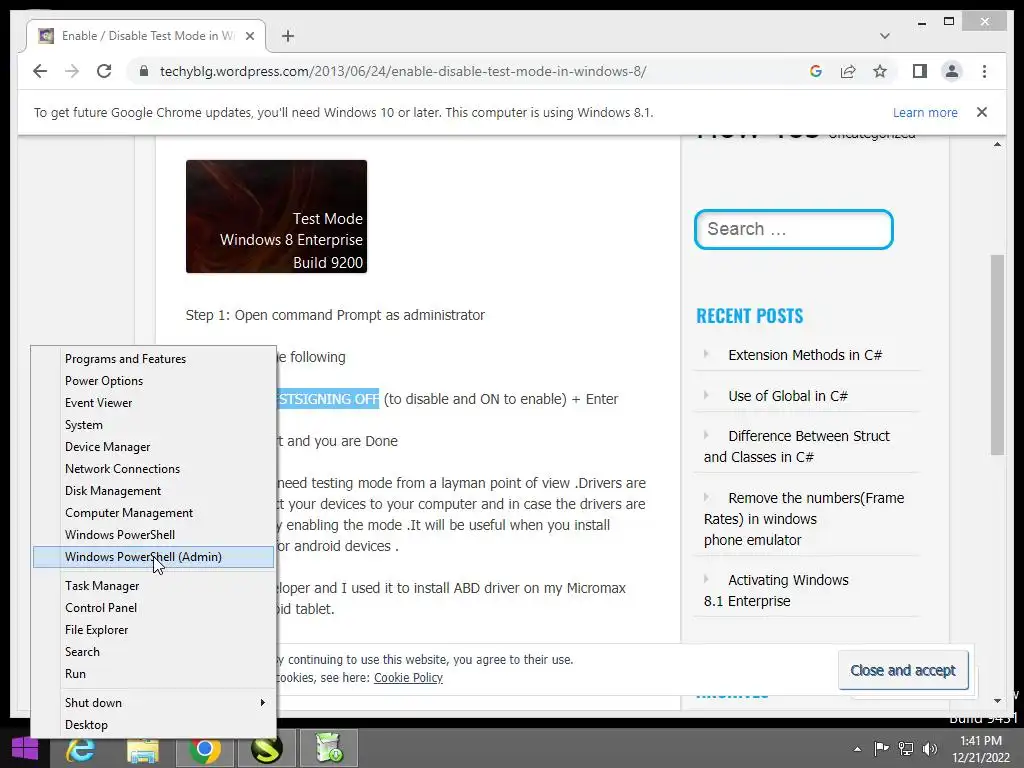Viewport: 1024px width, 768px height.
Task: Click into the blog Search field
Action: point(793,229)
